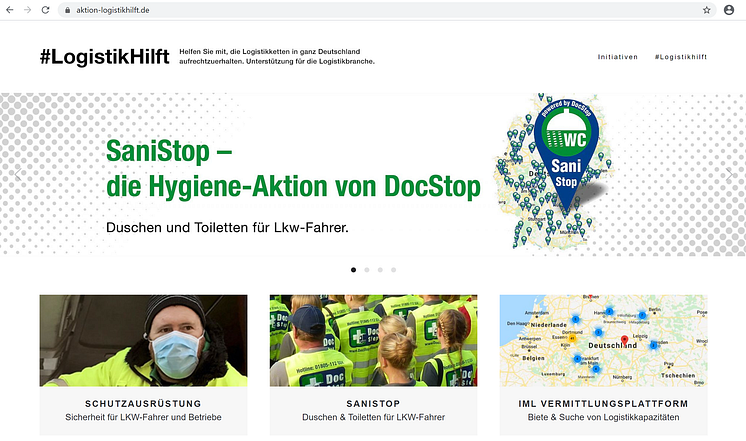Advance slider with right carousel arrow
This screenshot has height=441, width=746.
pyautogui.click(x=729, y=175)
